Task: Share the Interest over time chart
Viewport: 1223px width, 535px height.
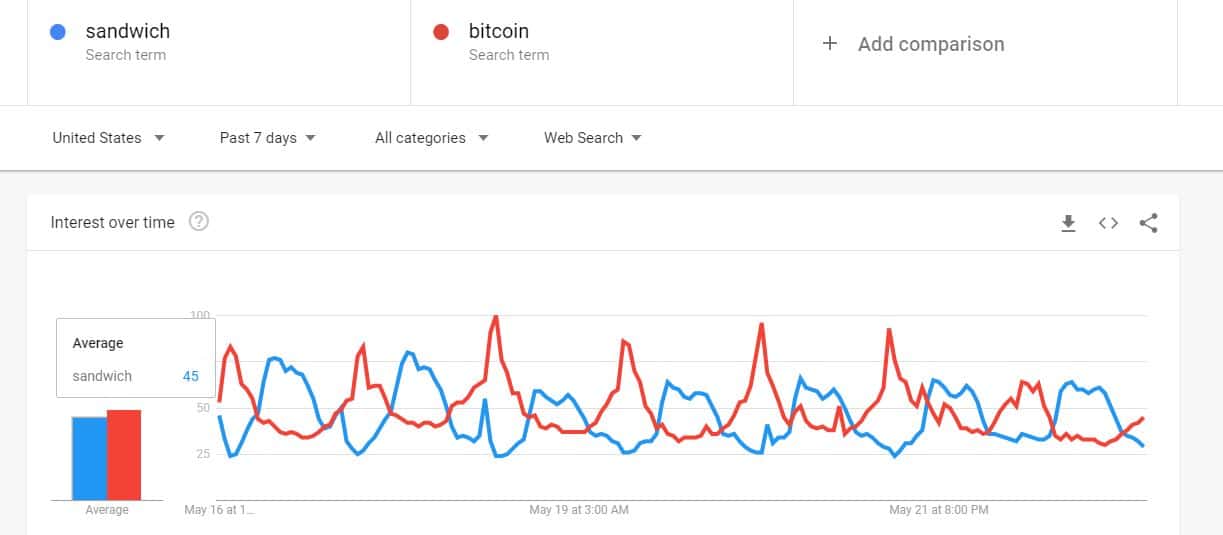Action: point(1148,223)
